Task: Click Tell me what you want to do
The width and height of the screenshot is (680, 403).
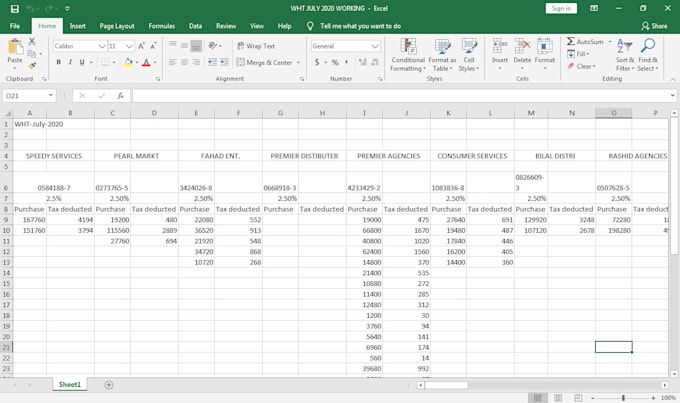Action: (360, 26)
